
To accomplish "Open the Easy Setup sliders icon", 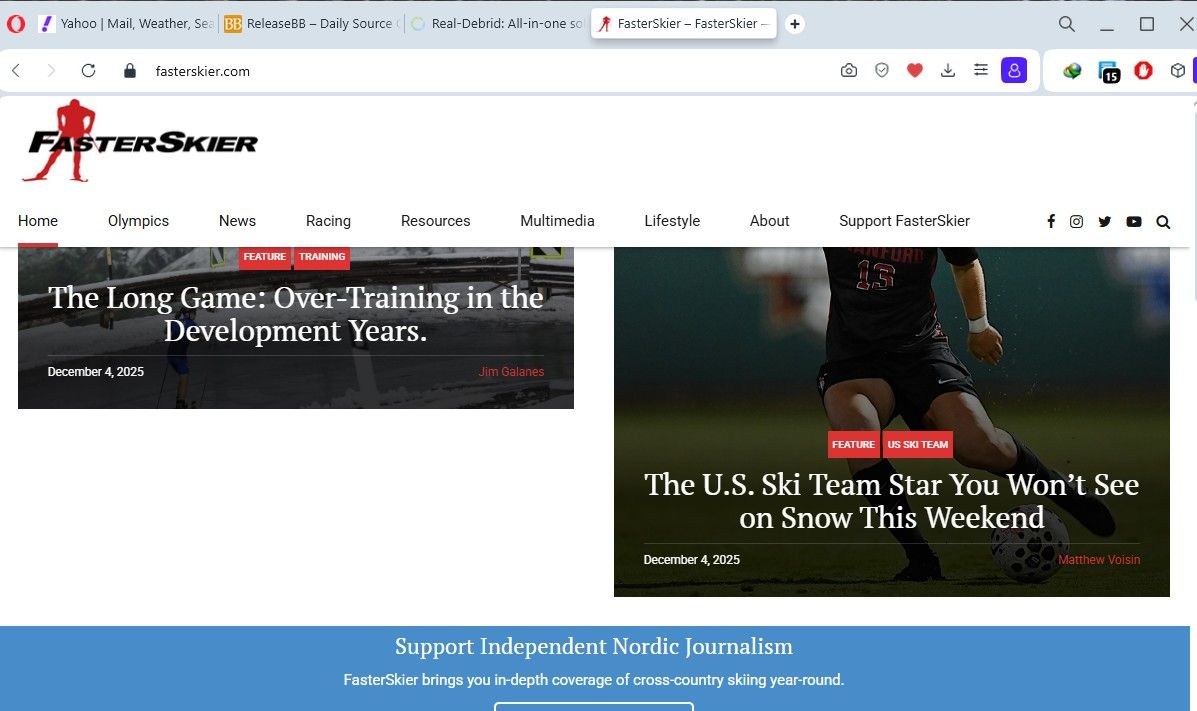I will click(x=981, y=71).
